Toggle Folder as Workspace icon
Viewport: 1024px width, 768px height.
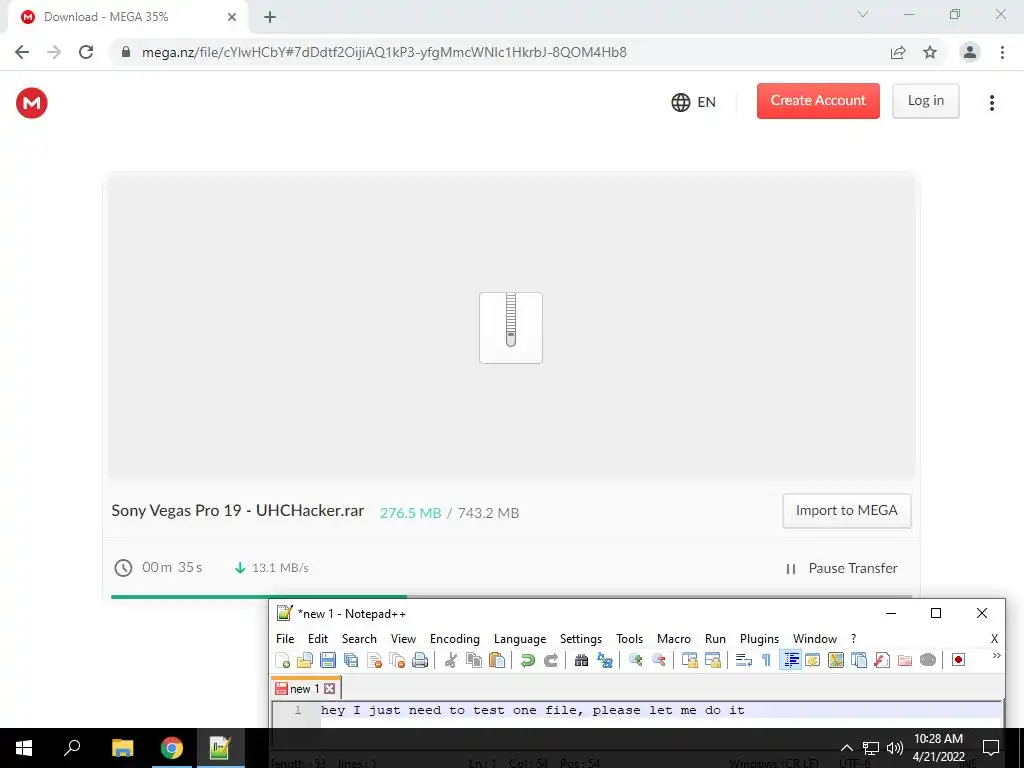point(904,660)
